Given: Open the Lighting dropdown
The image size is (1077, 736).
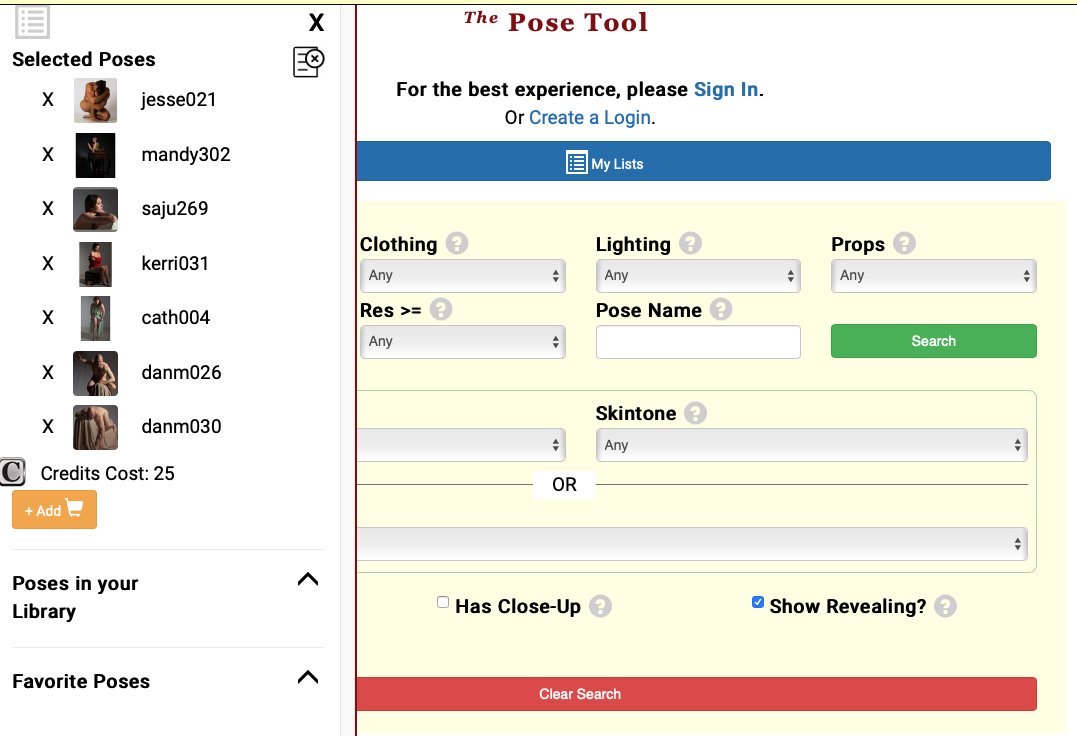Looking at the screenshot, I should pos(698,276).
